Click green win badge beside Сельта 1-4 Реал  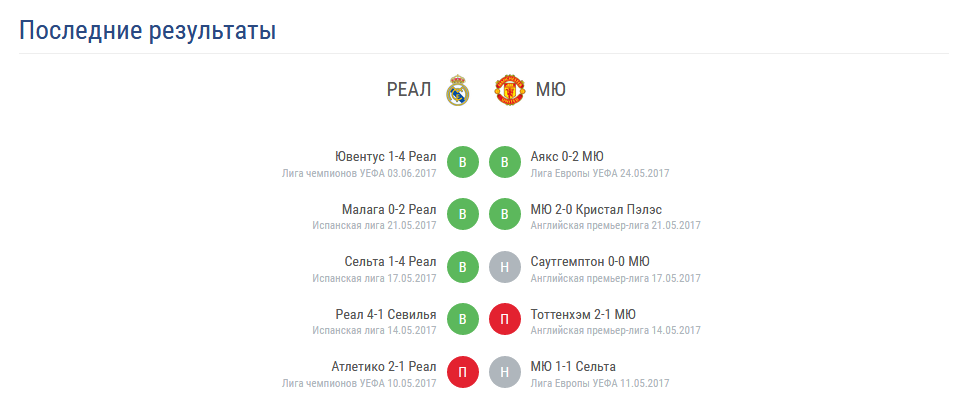[463, 268]
